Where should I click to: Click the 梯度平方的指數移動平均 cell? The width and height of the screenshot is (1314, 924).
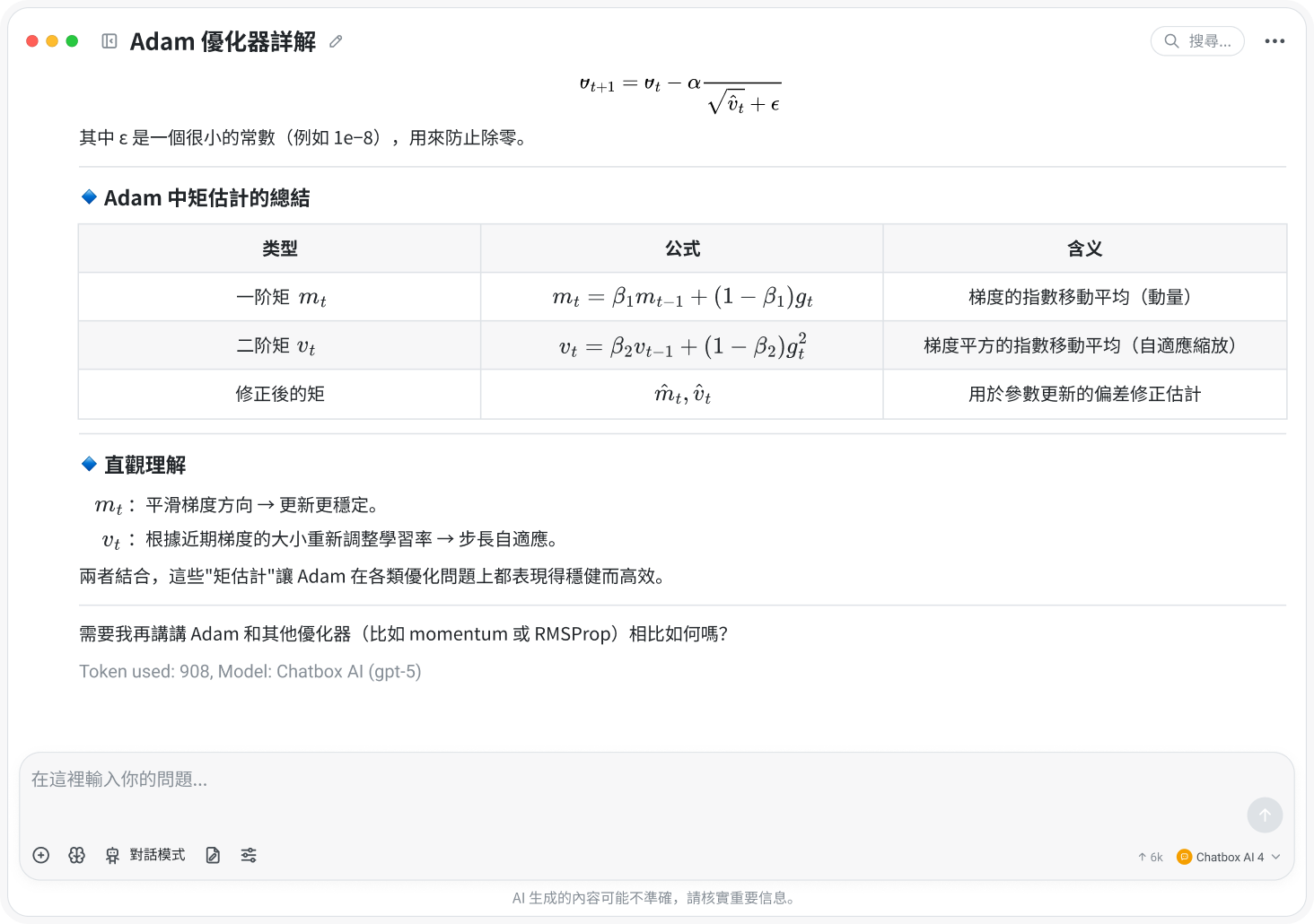pos(1085,345)
